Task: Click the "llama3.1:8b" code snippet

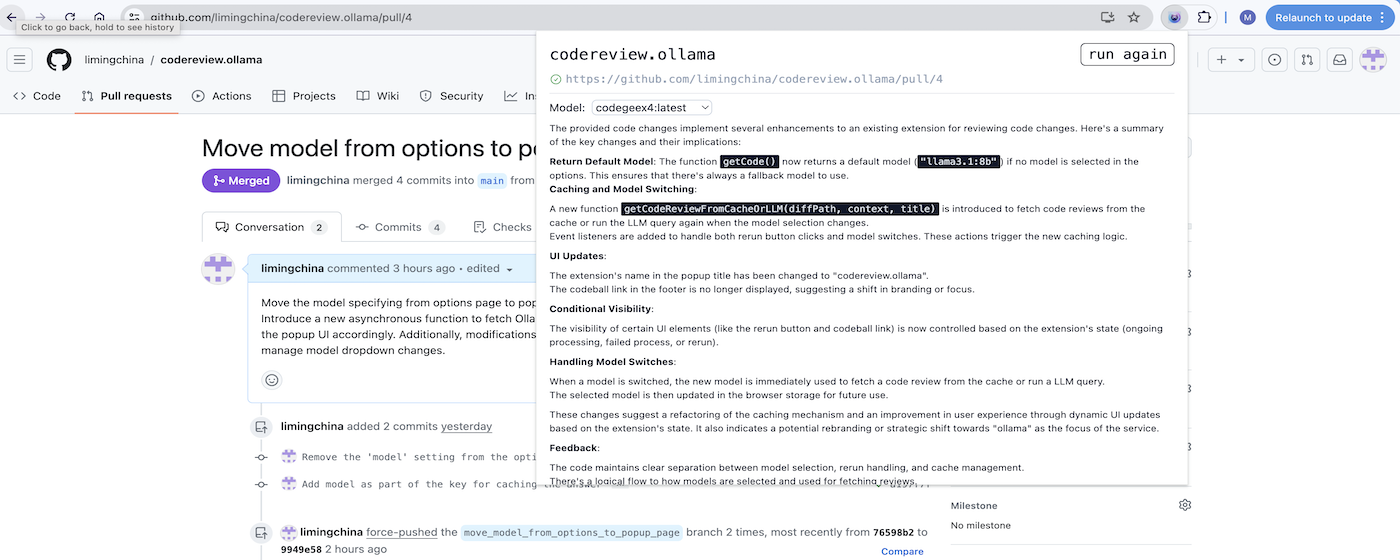Action: click(x=959, y=161)
